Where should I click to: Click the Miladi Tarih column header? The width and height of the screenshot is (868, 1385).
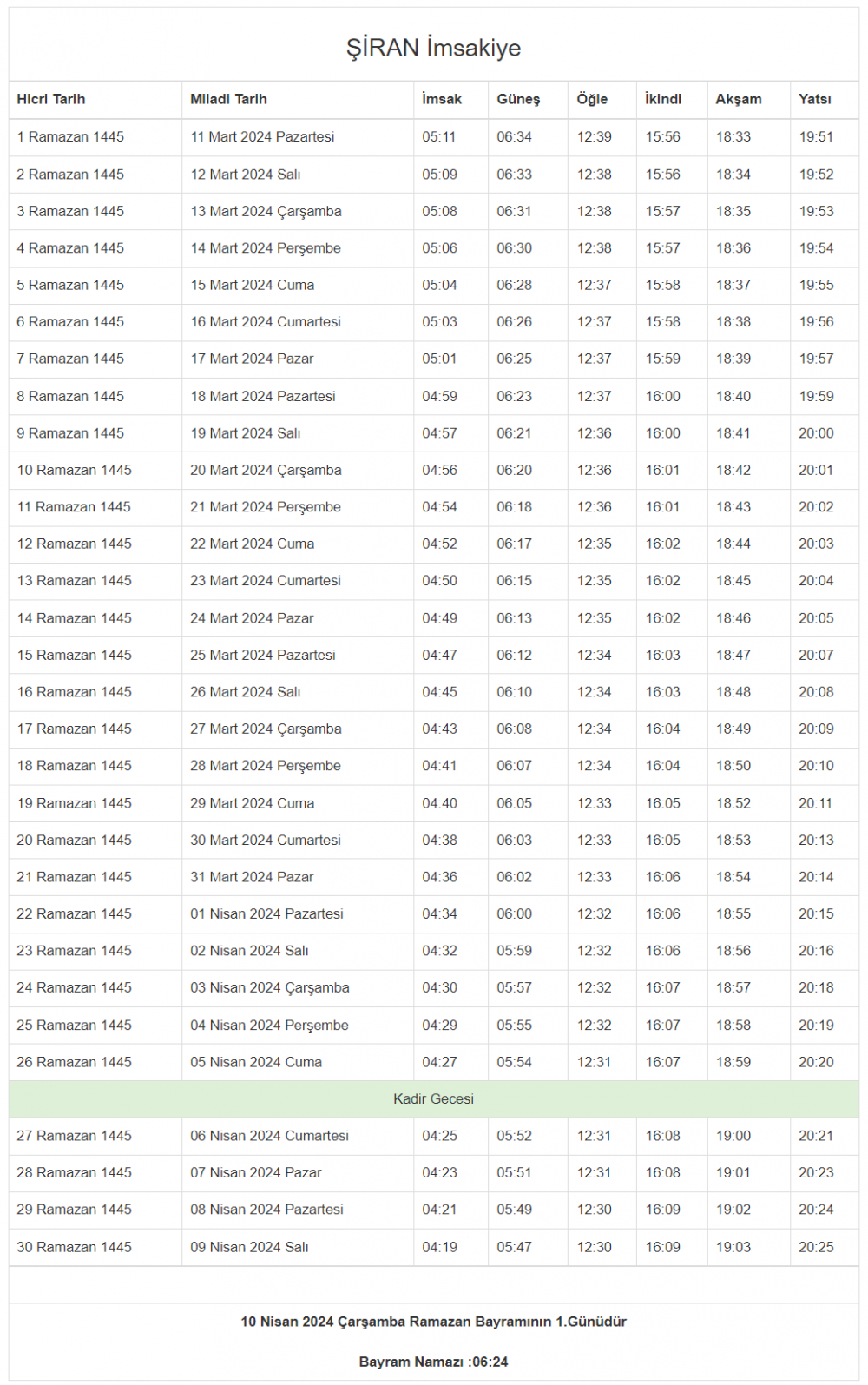coord(228,99)
